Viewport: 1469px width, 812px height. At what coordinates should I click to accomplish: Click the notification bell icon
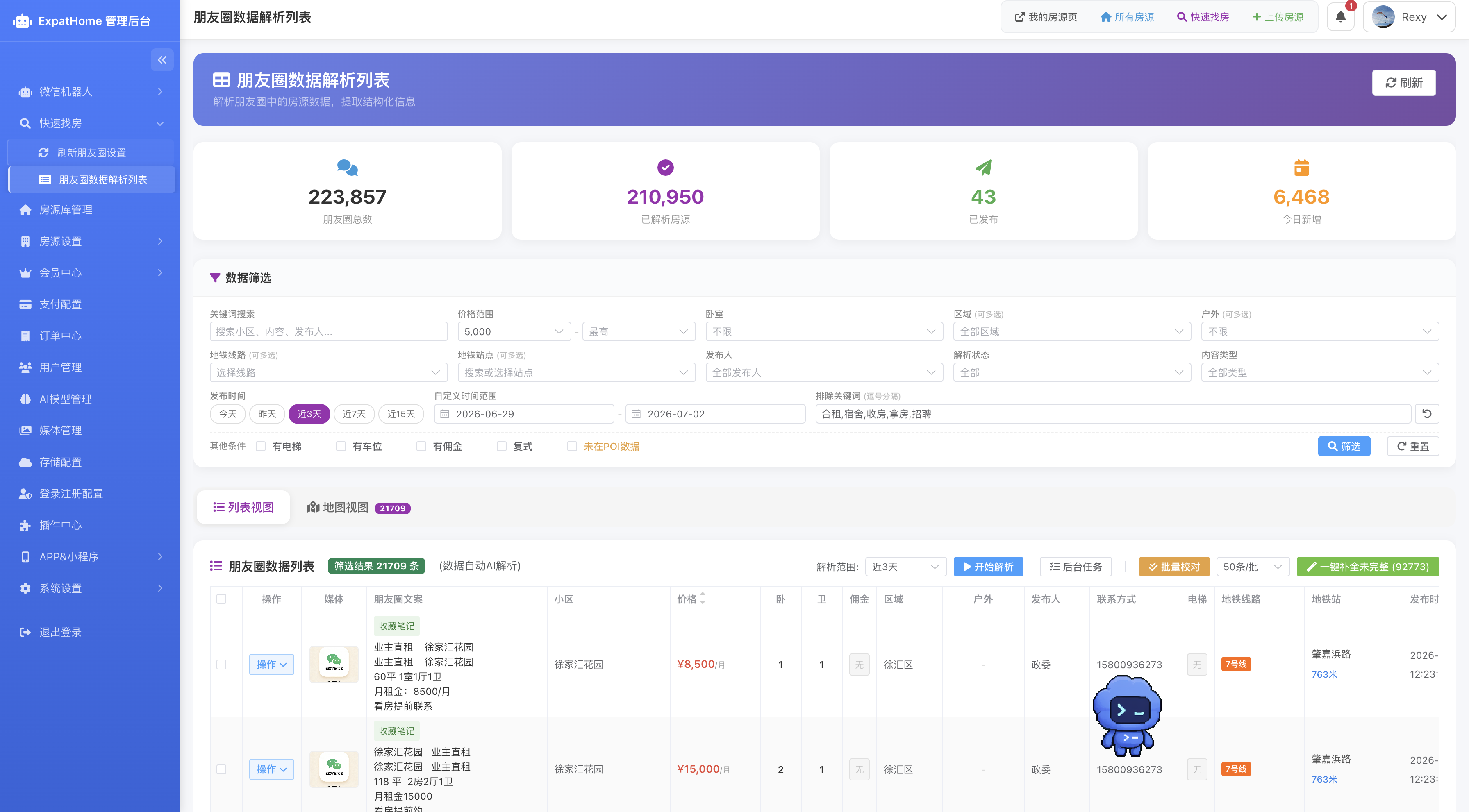pos(1340,17)
